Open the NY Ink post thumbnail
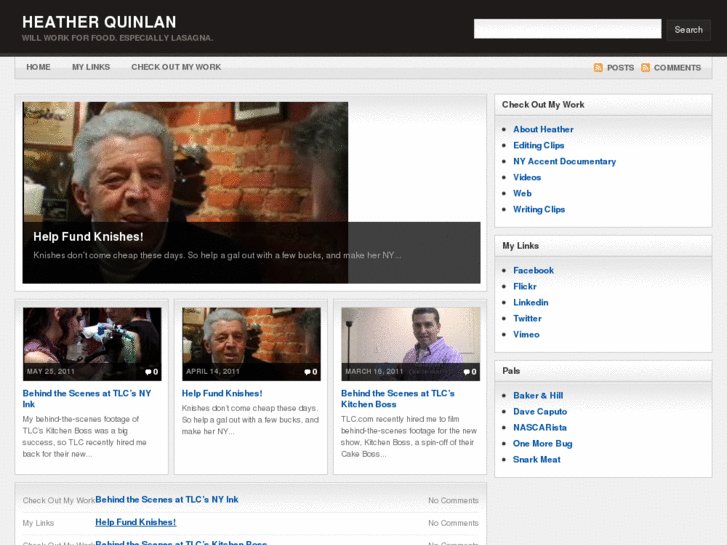This screenshot has width=727, height=545. (x=92, y=343)
